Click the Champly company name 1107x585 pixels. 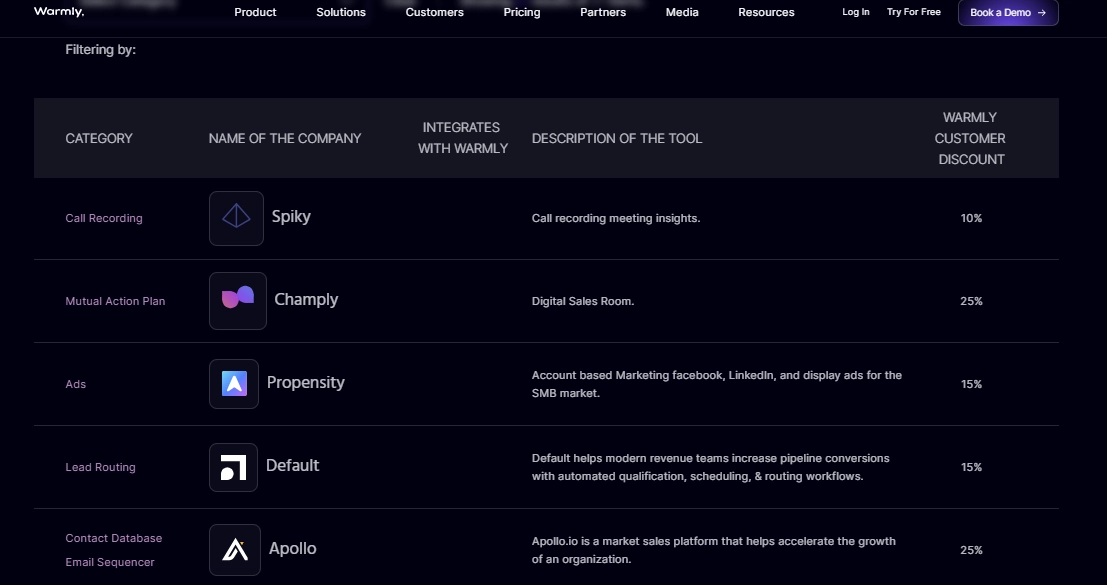point(306,300)
